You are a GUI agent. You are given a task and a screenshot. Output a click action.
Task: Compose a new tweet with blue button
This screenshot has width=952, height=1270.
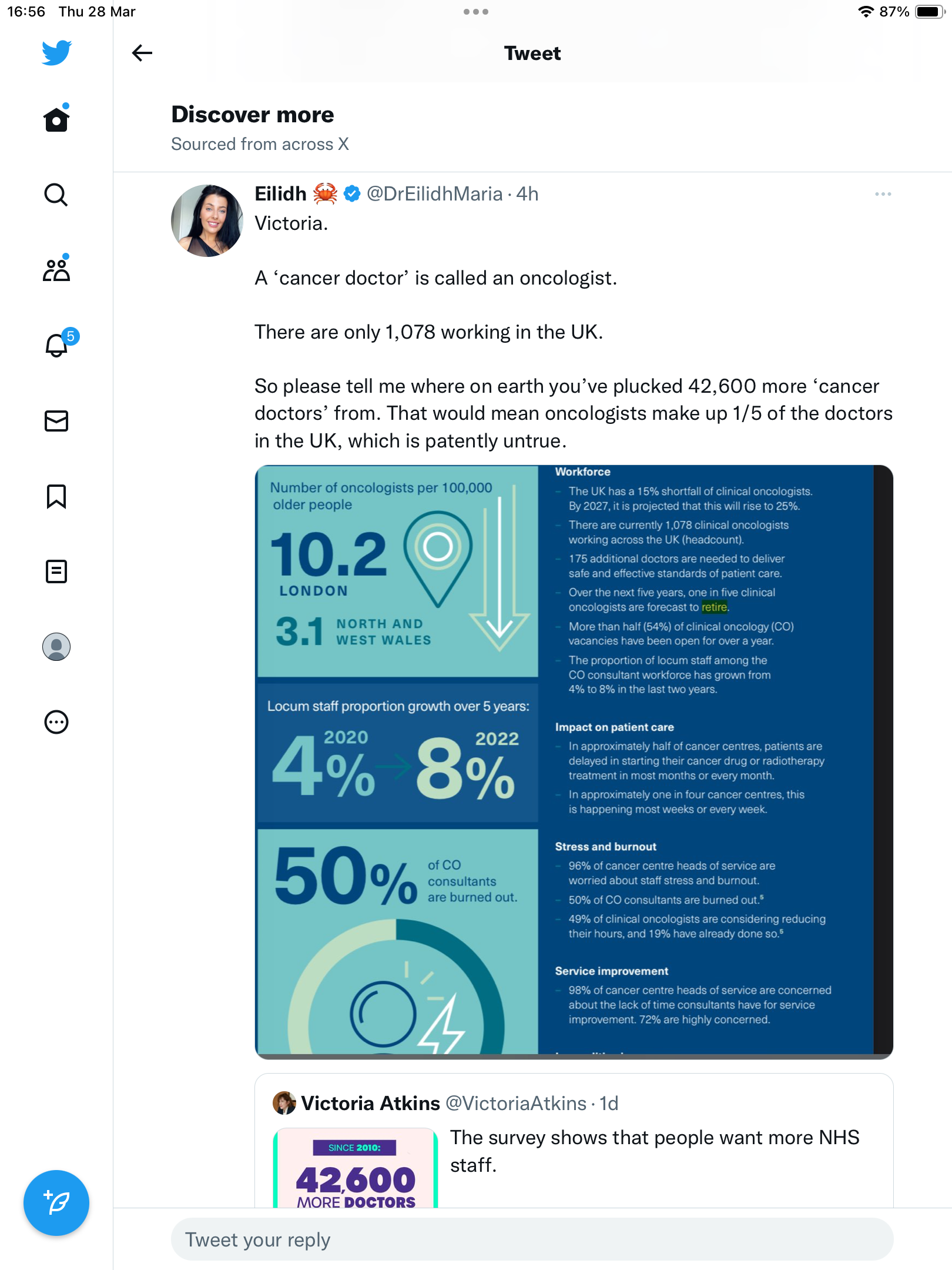tap(56, 1203)
